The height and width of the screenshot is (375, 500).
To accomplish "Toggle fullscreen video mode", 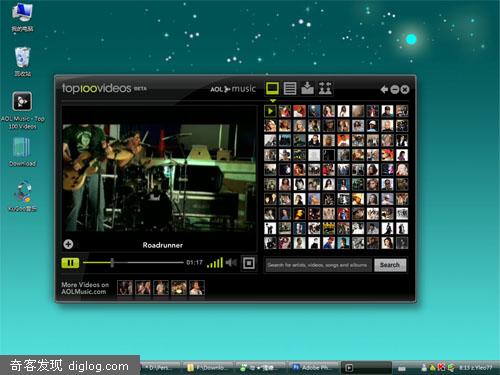I will 249,263.
